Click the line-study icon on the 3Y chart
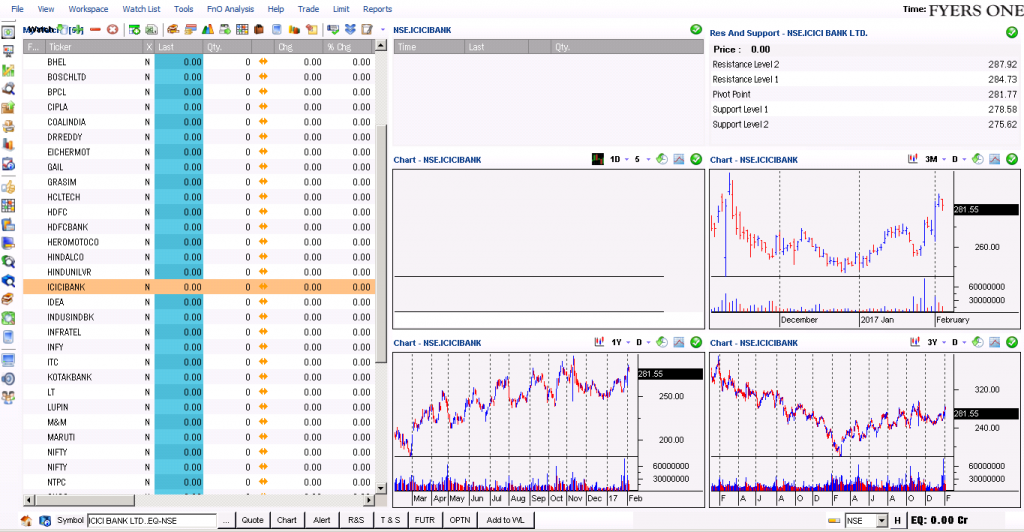The width and height of the screenshot is (1024, 532). coord(995,342)
